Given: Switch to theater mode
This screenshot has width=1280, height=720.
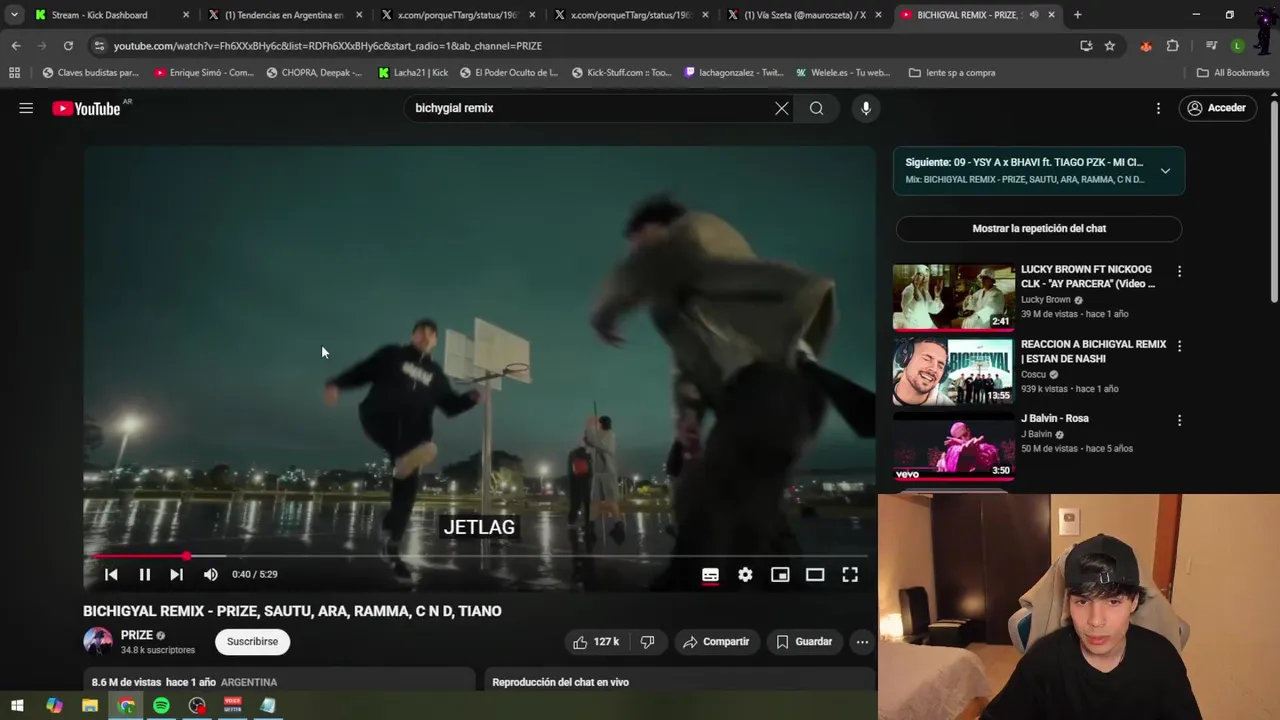Looking at the screenshot, I should [x=815, y=574].
